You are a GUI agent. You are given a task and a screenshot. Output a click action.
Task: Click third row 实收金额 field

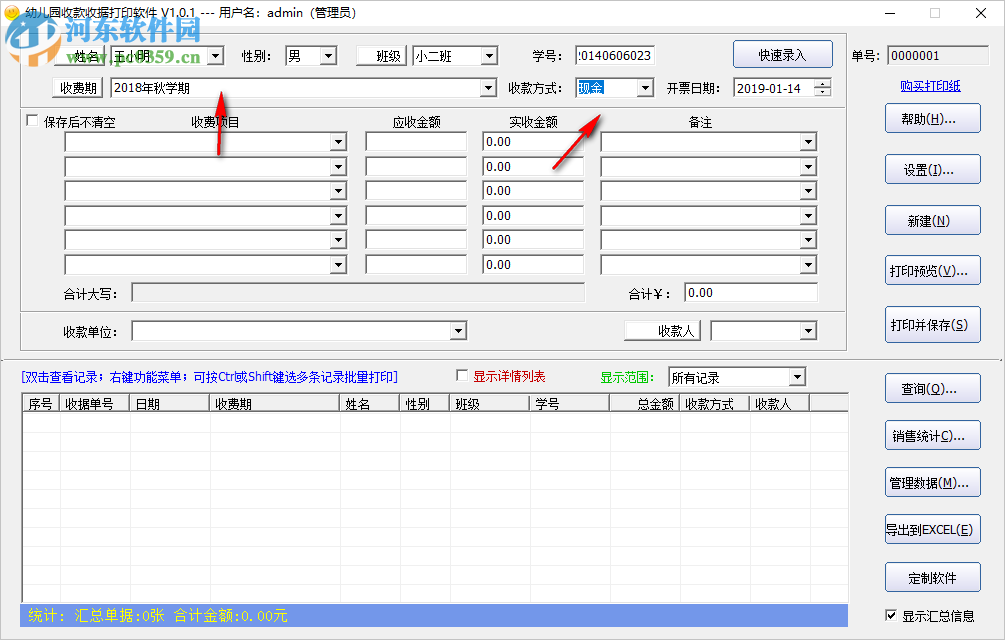coord(533,191)
